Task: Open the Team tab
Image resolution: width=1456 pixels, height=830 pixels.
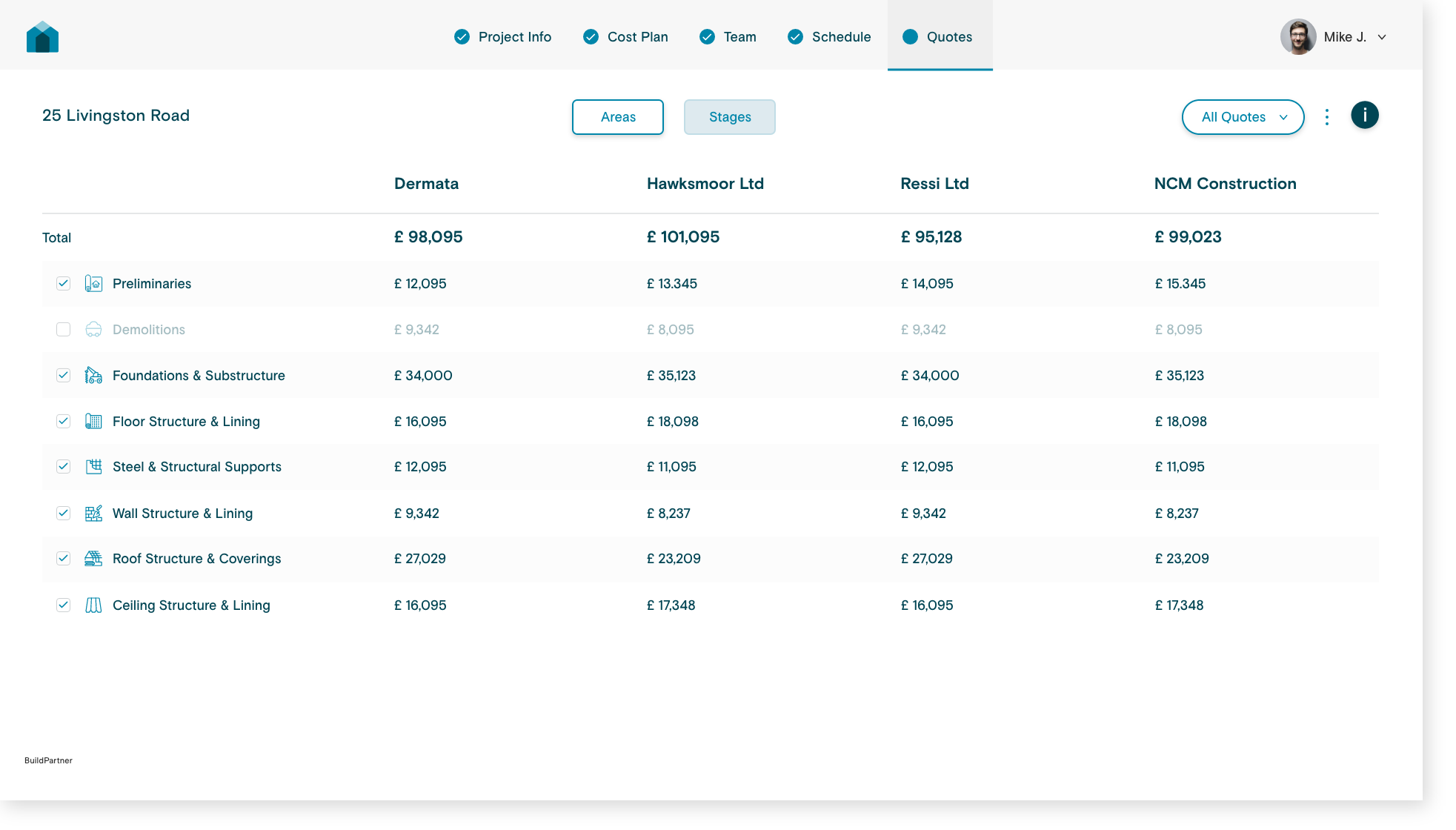Action: pos(728,37)
